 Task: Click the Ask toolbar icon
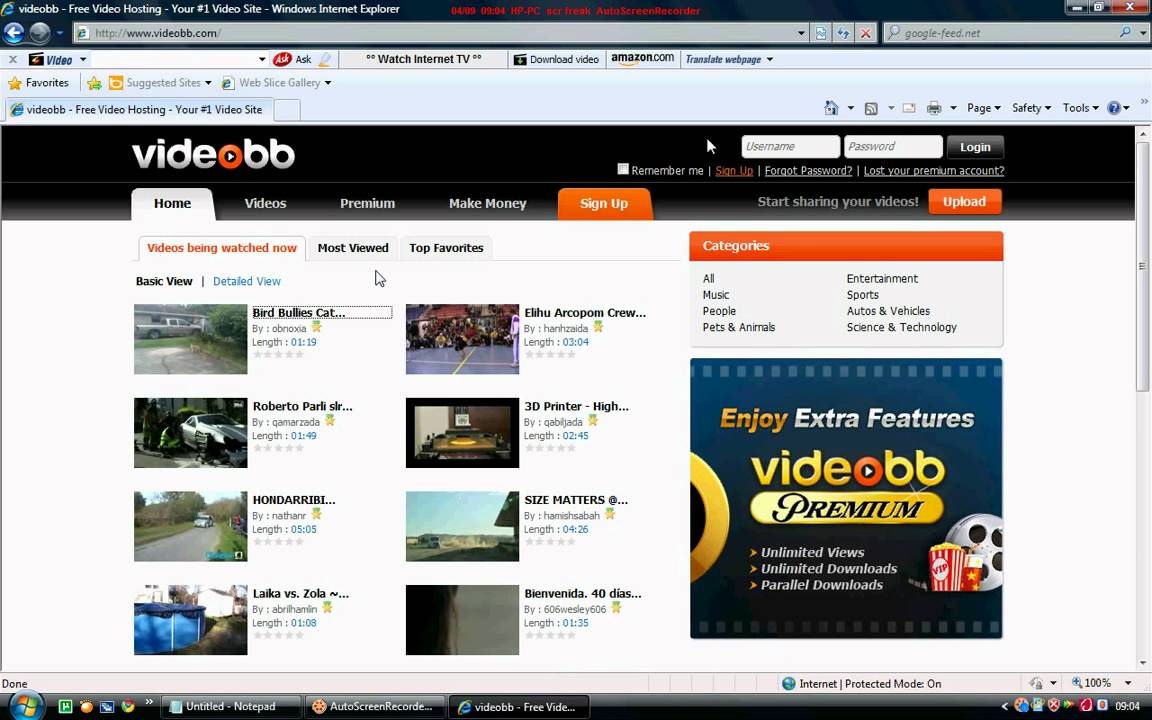(x=282, y=60)
